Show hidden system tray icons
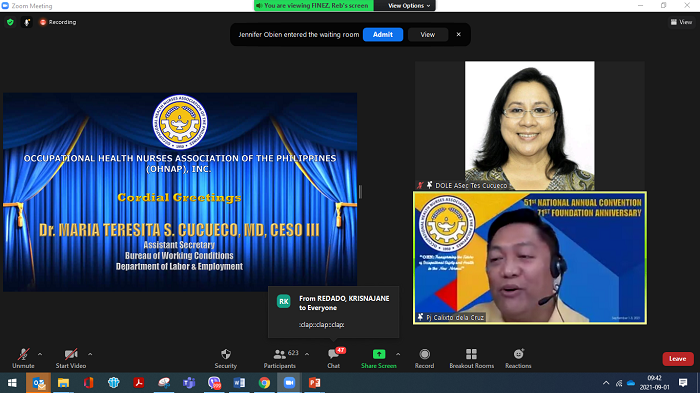This screenshot has height=393, width=700. (x=606, y=383)
